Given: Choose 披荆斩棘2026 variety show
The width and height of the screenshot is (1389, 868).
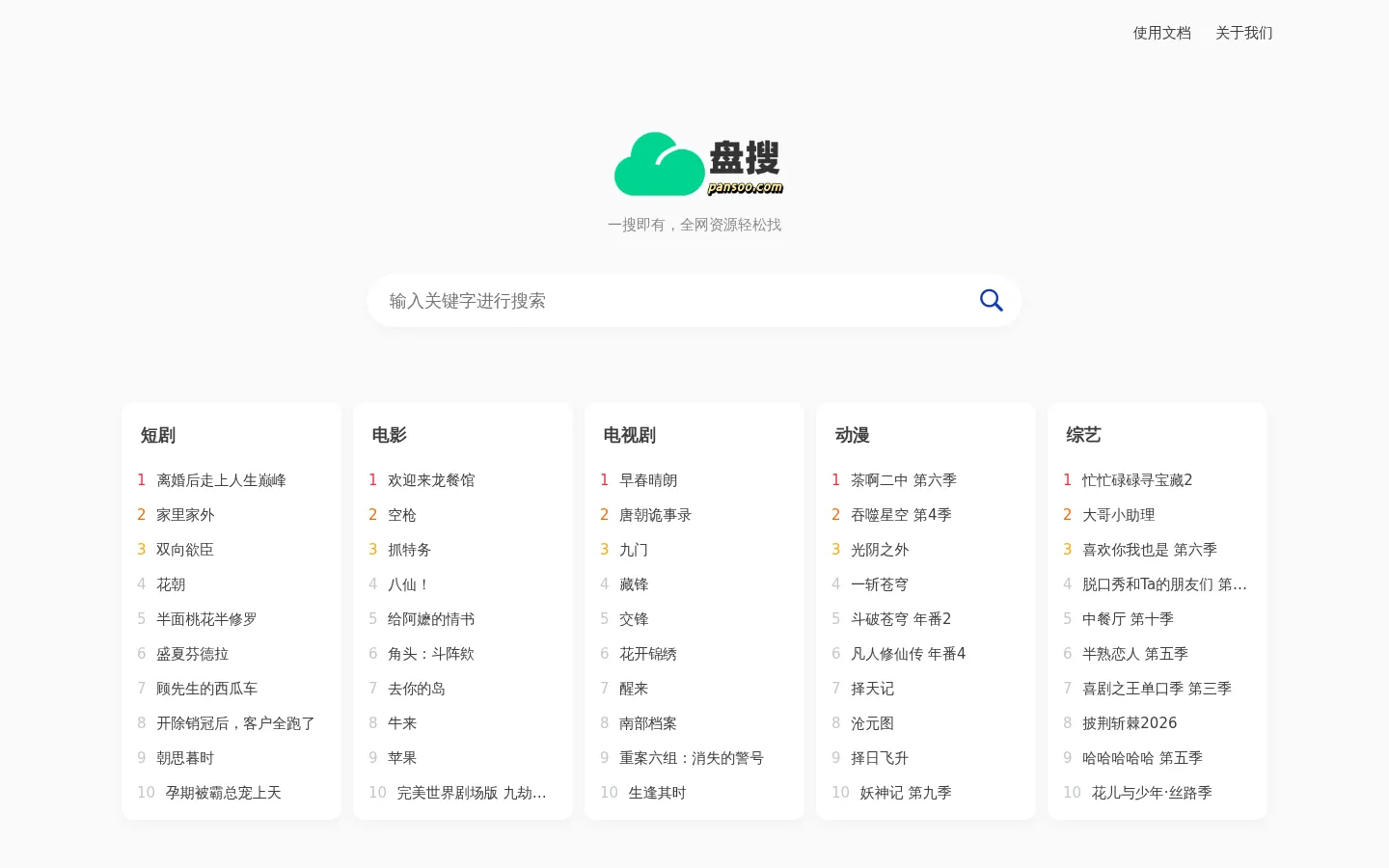Looking at the screenshot, I should coord(1130,723).
